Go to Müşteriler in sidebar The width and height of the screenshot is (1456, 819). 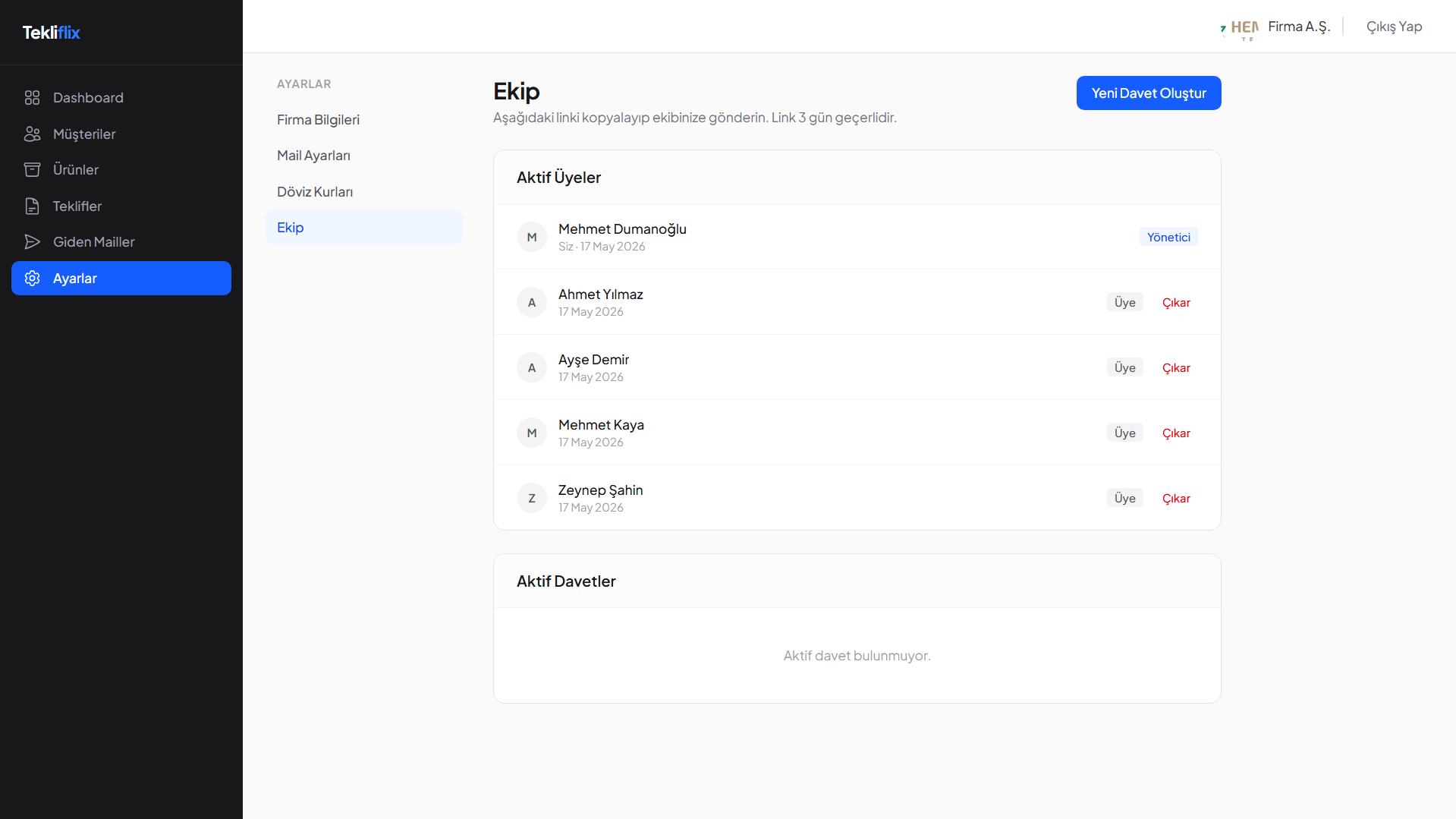(121, 134)
